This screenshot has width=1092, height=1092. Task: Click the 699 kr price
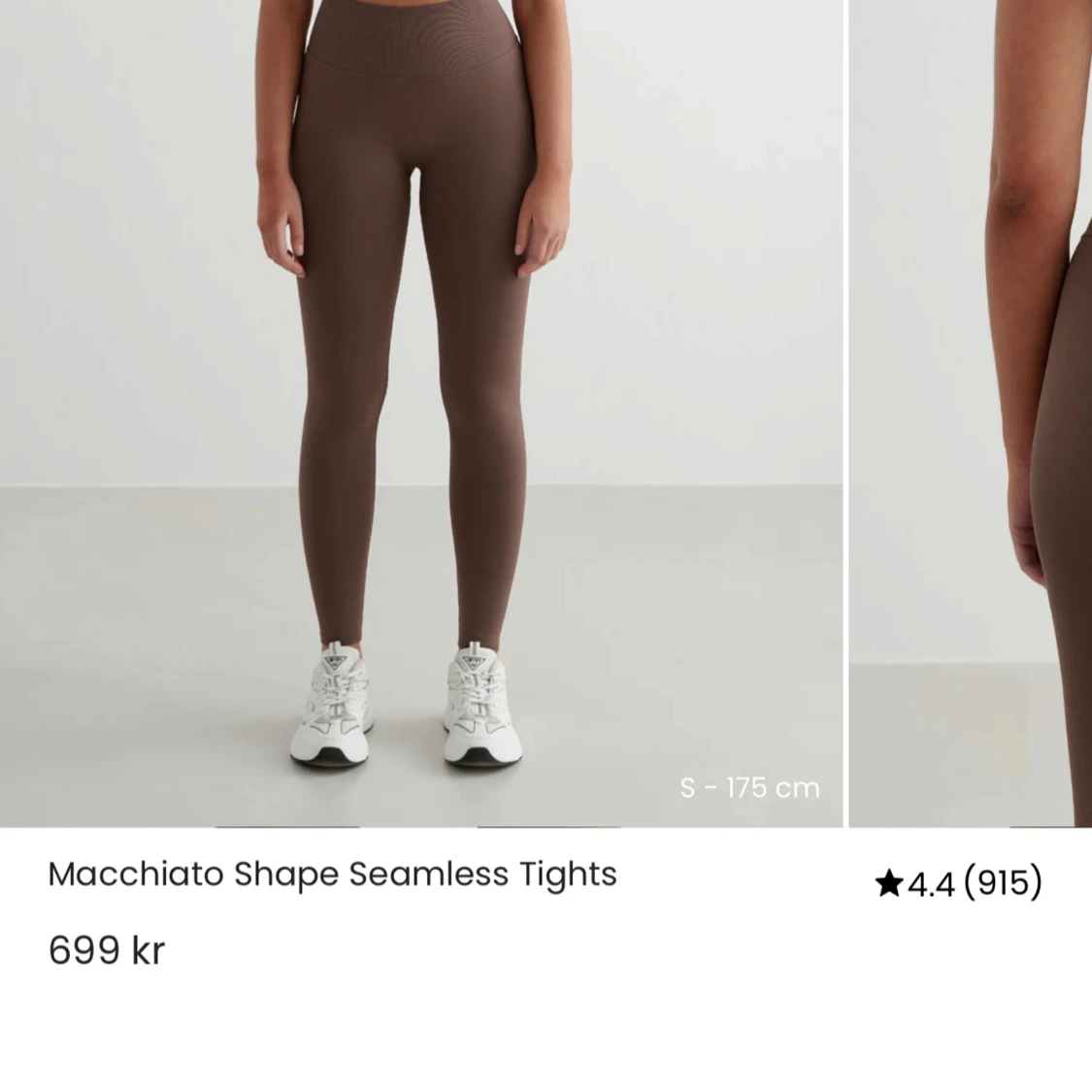[107, 949]
